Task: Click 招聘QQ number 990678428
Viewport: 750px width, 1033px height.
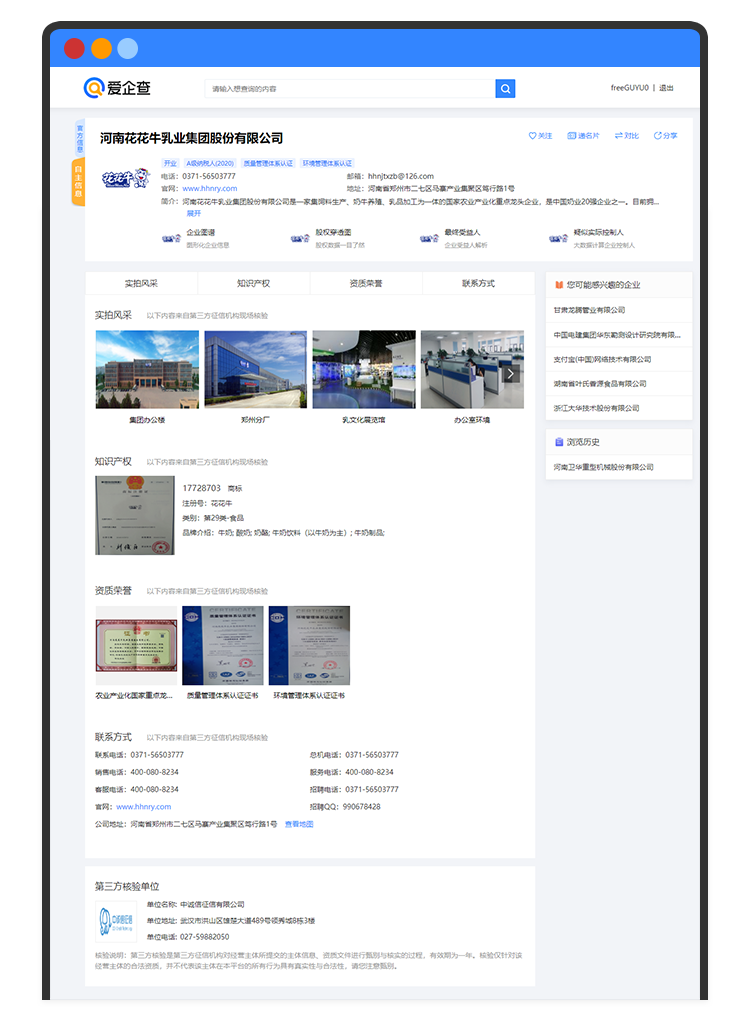Action: click(361, 806)
